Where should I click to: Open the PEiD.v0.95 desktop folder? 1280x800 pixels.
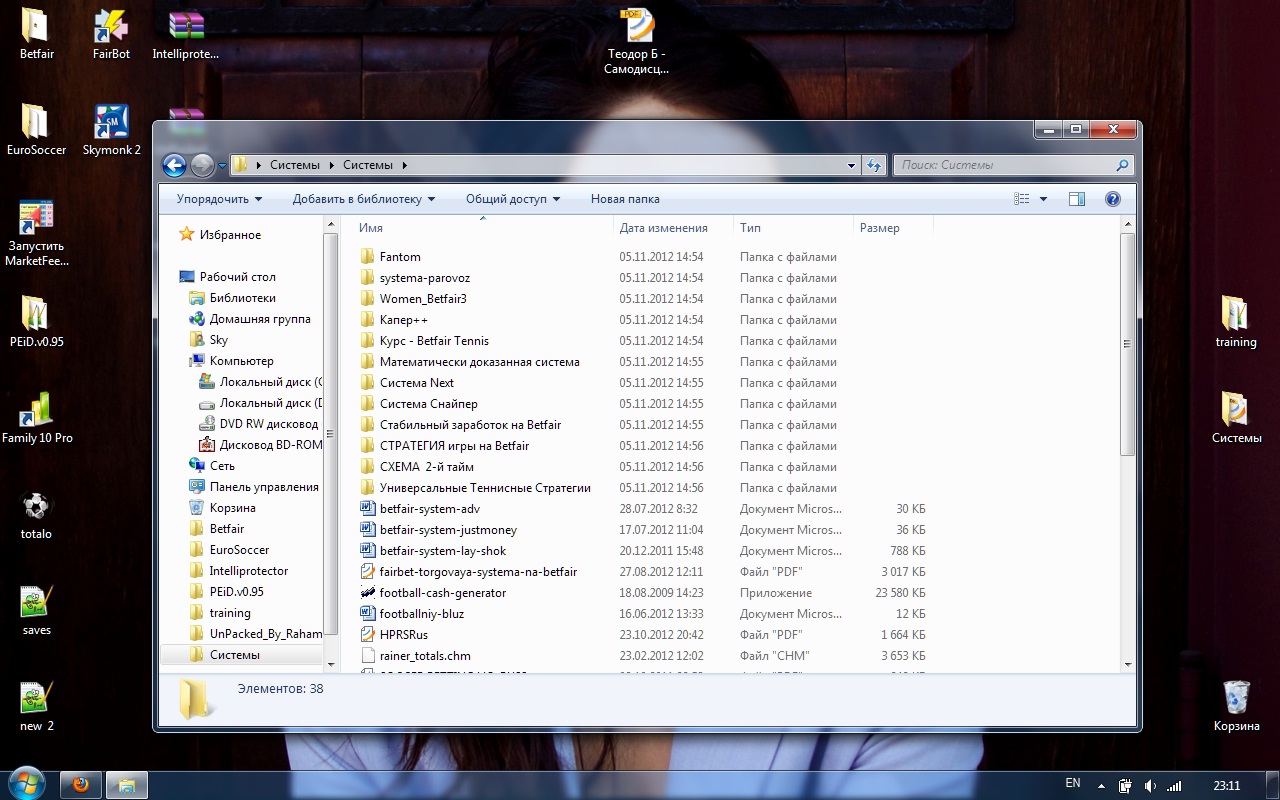(36, 321)
